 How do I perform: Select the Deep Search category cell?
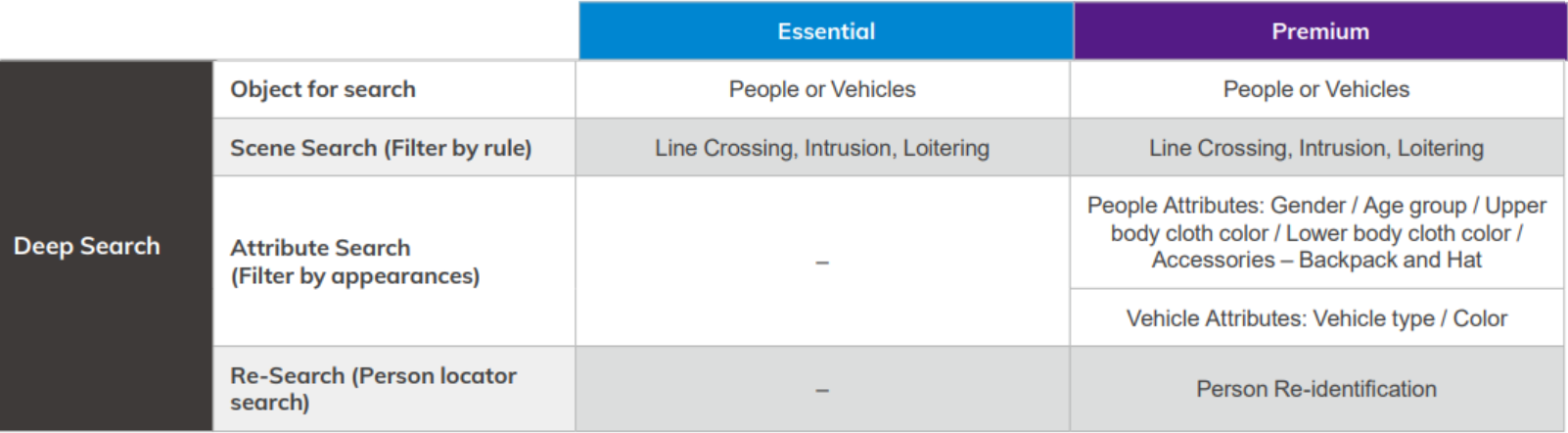87,246
